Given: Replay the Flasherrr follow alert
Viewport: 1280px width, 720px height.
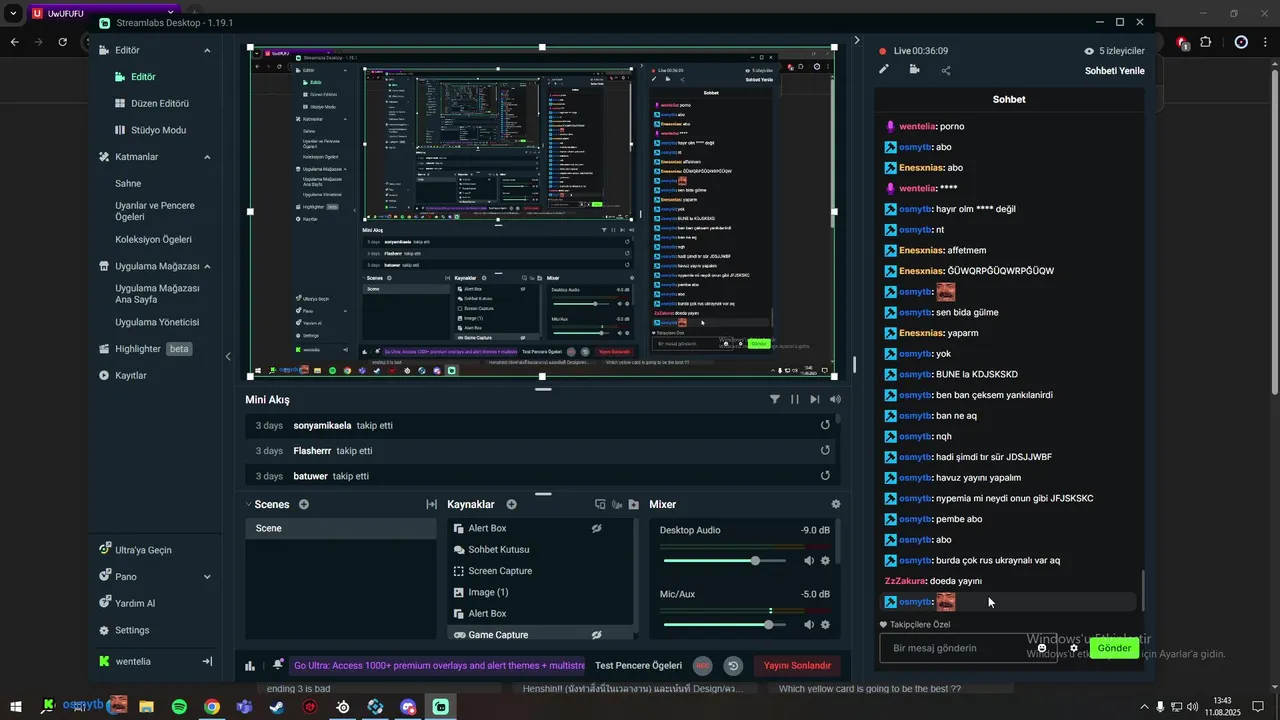Looking at the screenshot, I should pyautogui.click(x=825, y=450).
